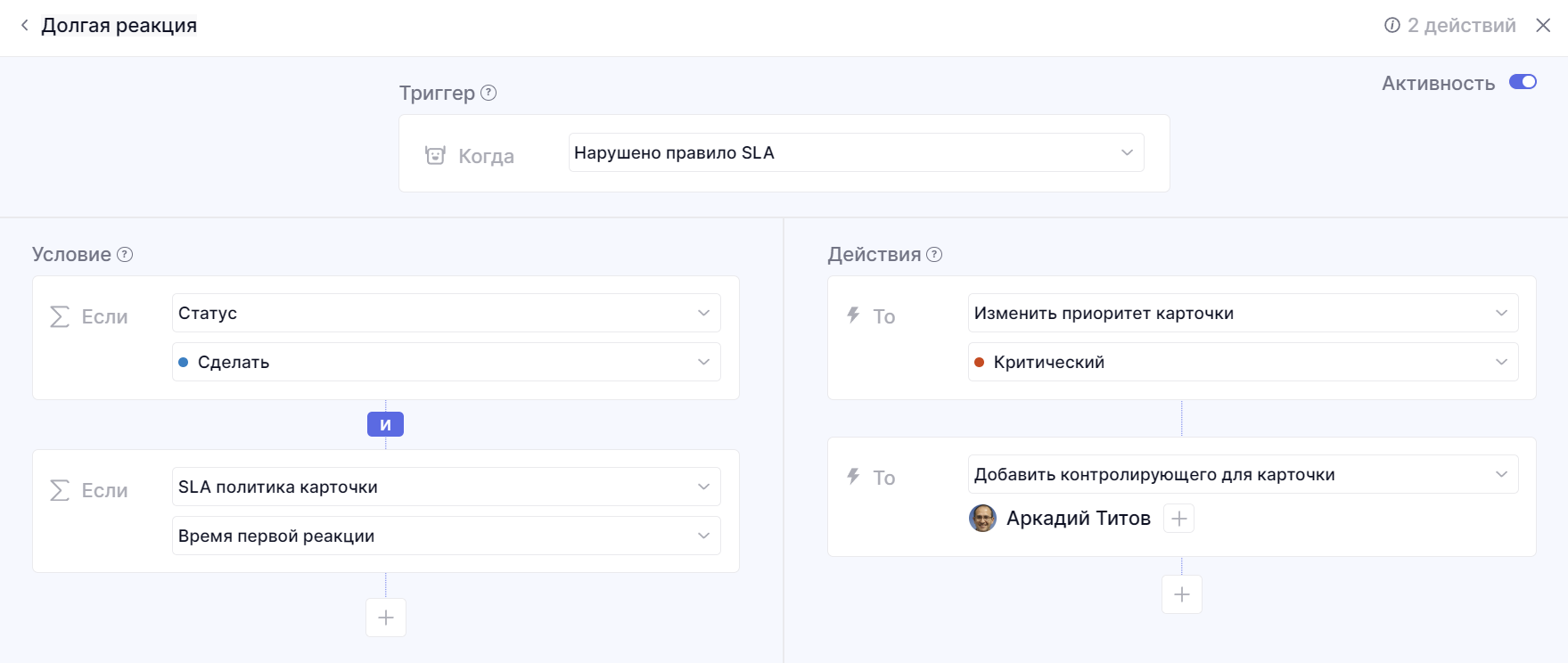The image size is (1568, 663).
Task: Click the help icon next to Триггер
Action: [488, 93]
